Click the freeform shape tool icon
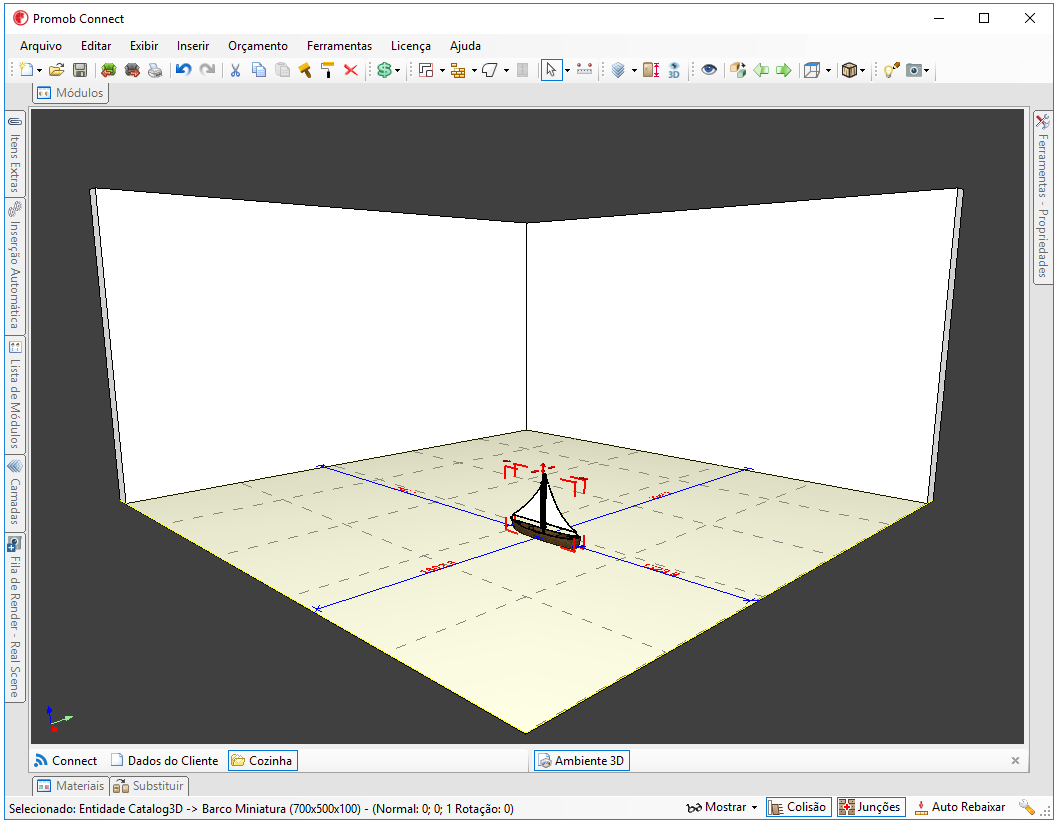 pyautogui.click(x=490, y=70)
